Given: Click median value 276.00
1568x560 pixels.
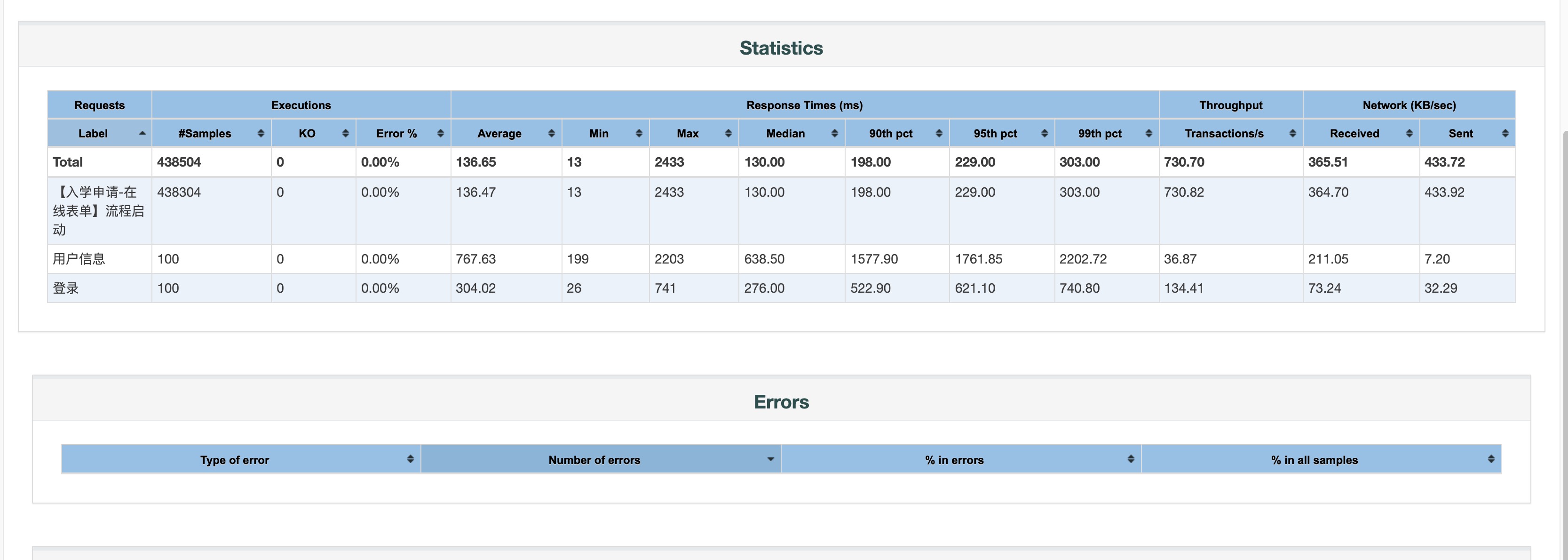Looking at the screenshot, I should [x=765, y=288].
